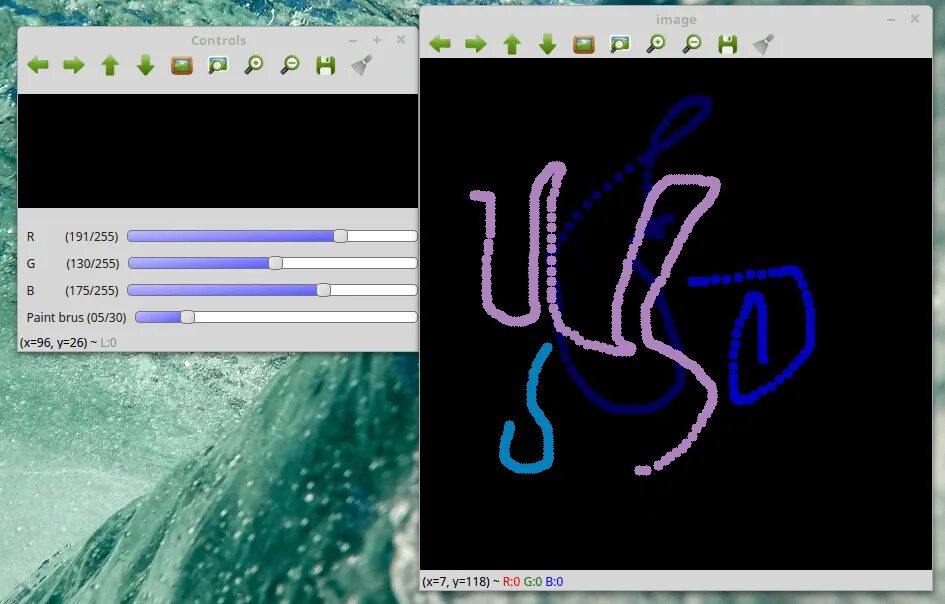
Task: Close the Controls window
Action: click(401, 40)
